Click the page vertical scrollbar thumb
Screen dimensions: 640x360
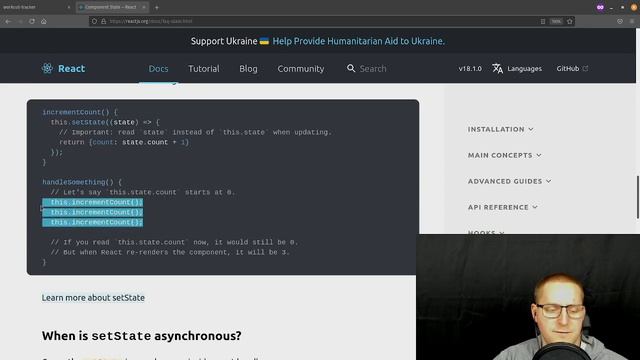[x=638, y=197]
